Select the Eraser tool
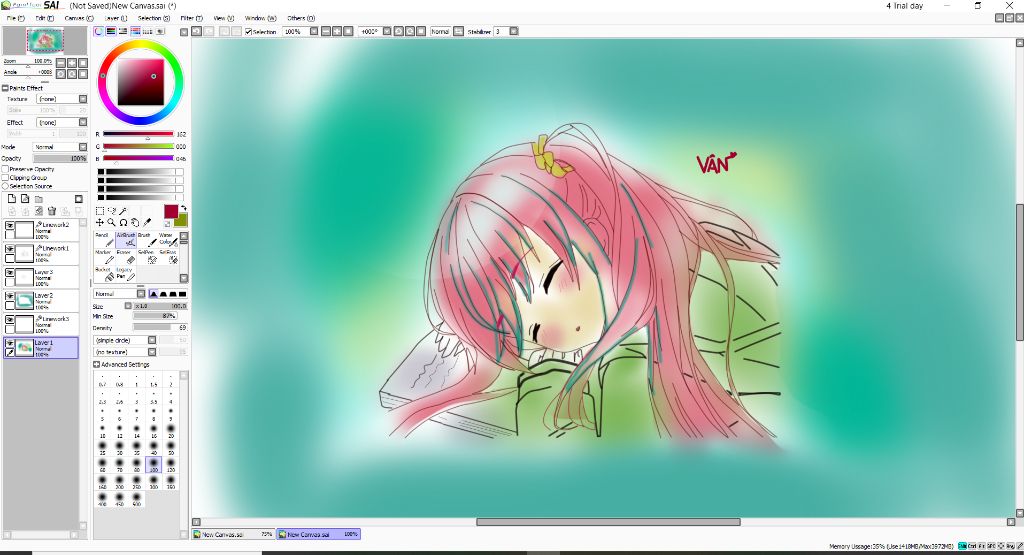The image size is (1024, 555). 125,257
